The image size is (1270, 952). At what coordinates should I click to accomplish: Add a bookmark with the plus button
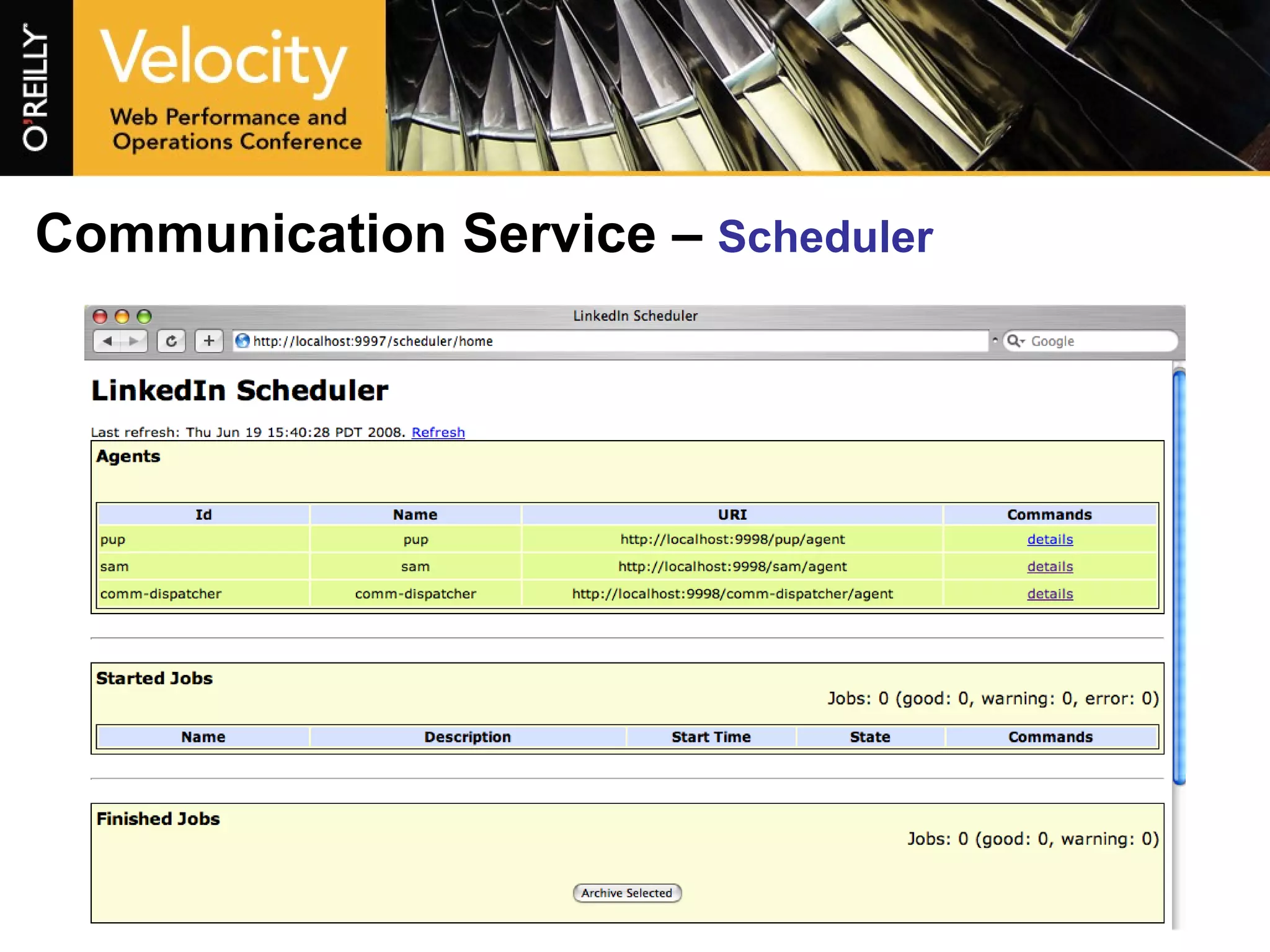[209, 341]
